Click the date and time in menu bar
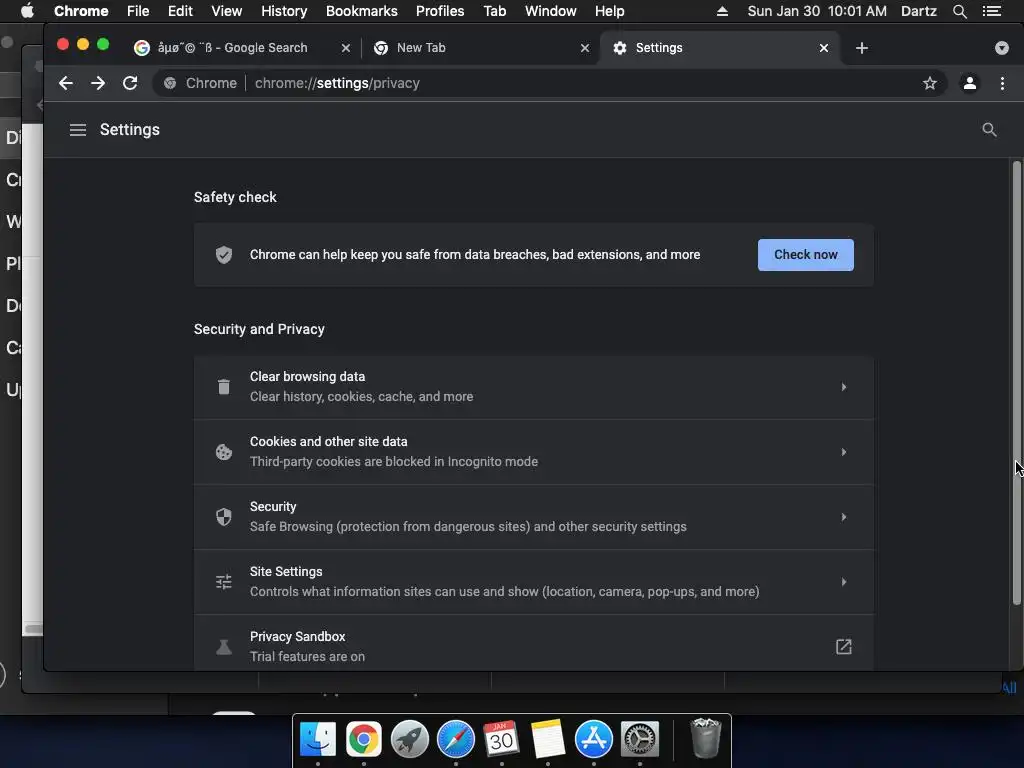The width and height of the screenshot is (1024, 768). 817,11
